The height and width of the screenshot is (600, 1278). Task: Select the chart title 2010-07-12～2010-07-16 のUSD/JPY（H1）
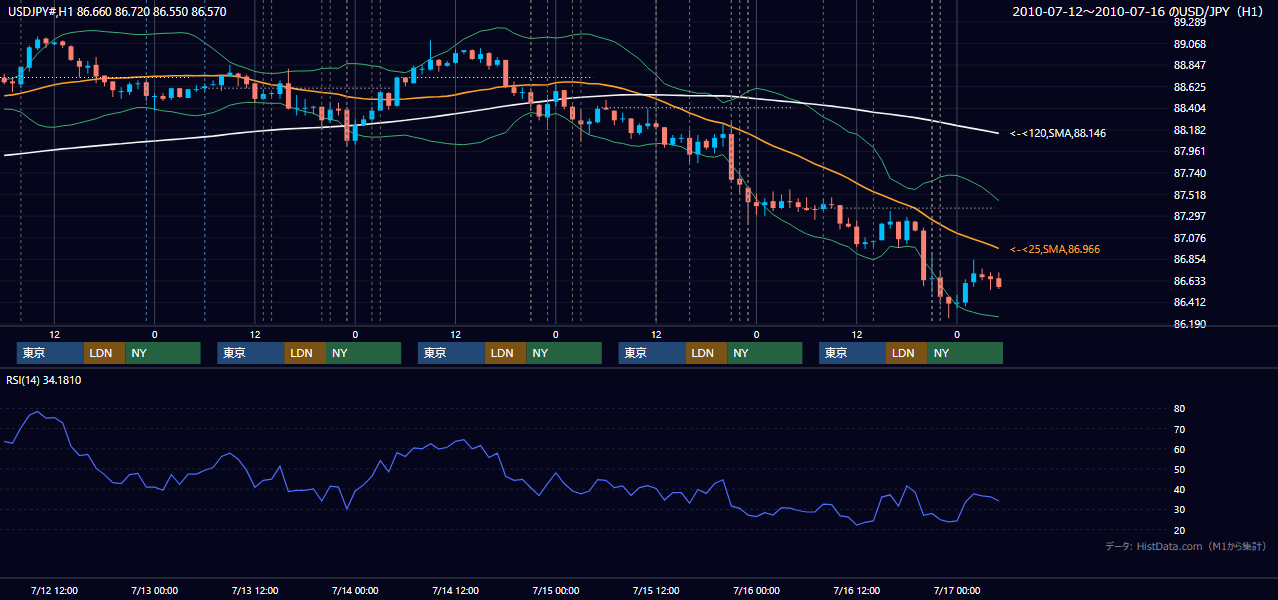click(x=1137, y=12)
